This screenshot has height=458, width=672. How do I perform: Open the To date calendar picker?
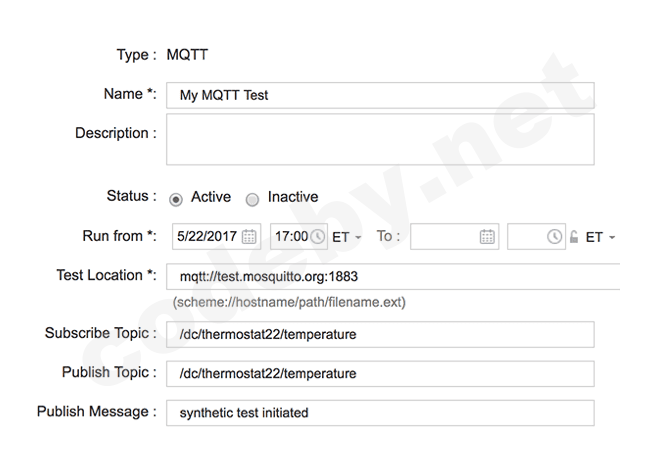coord(487,237)
